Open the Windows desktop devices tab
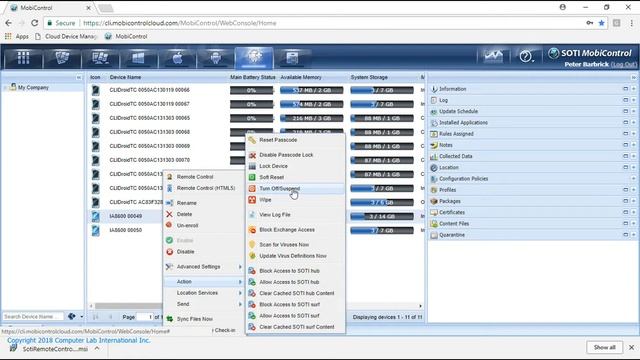Screen dimensions: 640x360 [x=100, y=58]
